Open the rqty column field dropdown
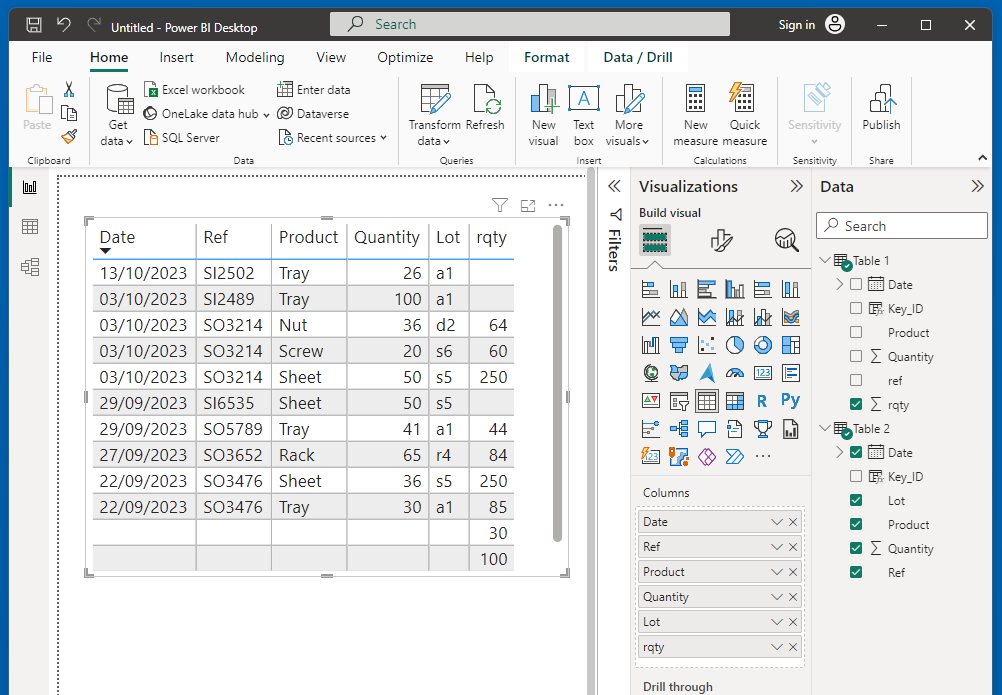1002x695 pixels. (776, 647)
